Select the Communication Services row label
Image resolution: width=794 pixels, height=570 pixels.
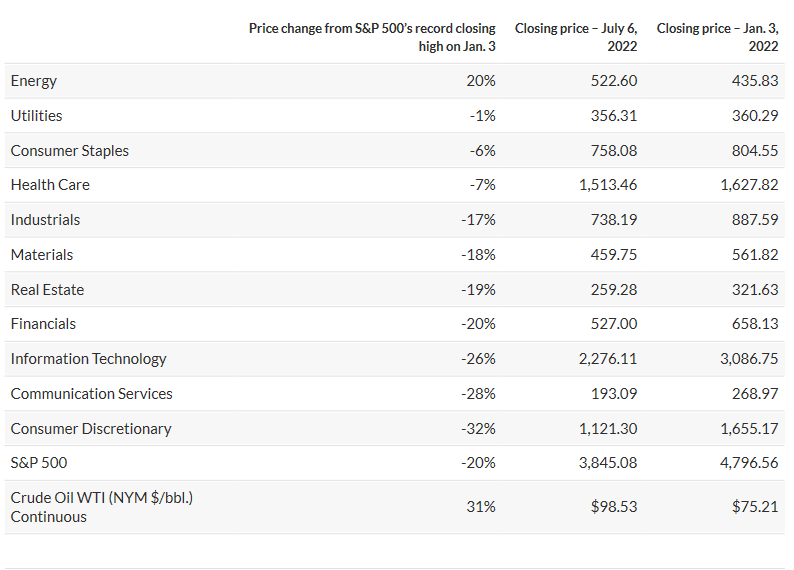91,394
